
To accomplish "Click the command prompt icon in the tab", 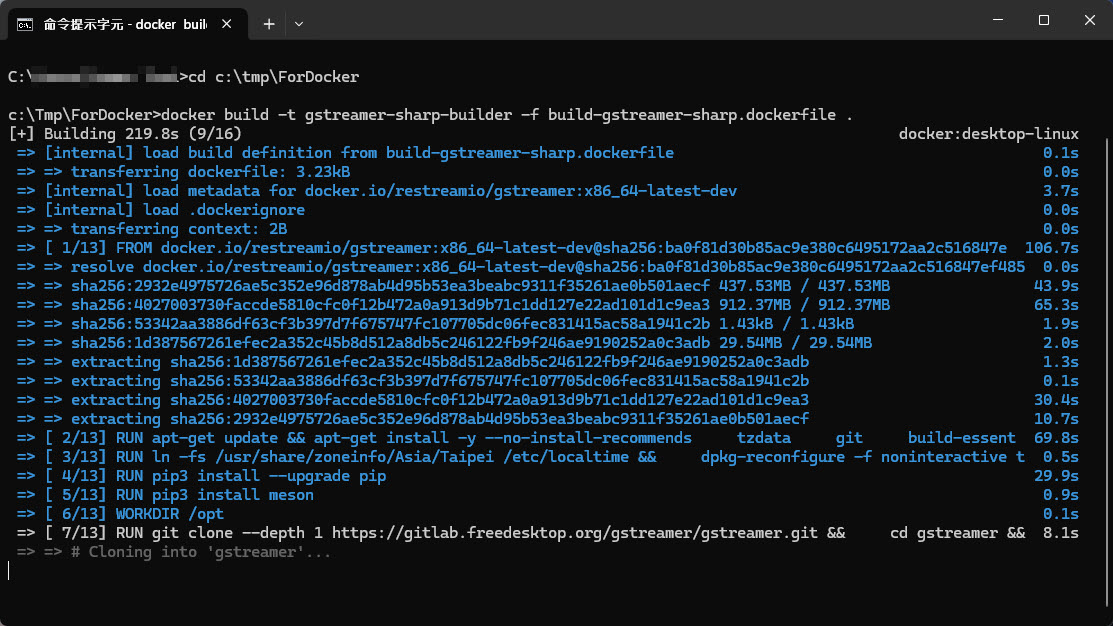I will [26, 23].
